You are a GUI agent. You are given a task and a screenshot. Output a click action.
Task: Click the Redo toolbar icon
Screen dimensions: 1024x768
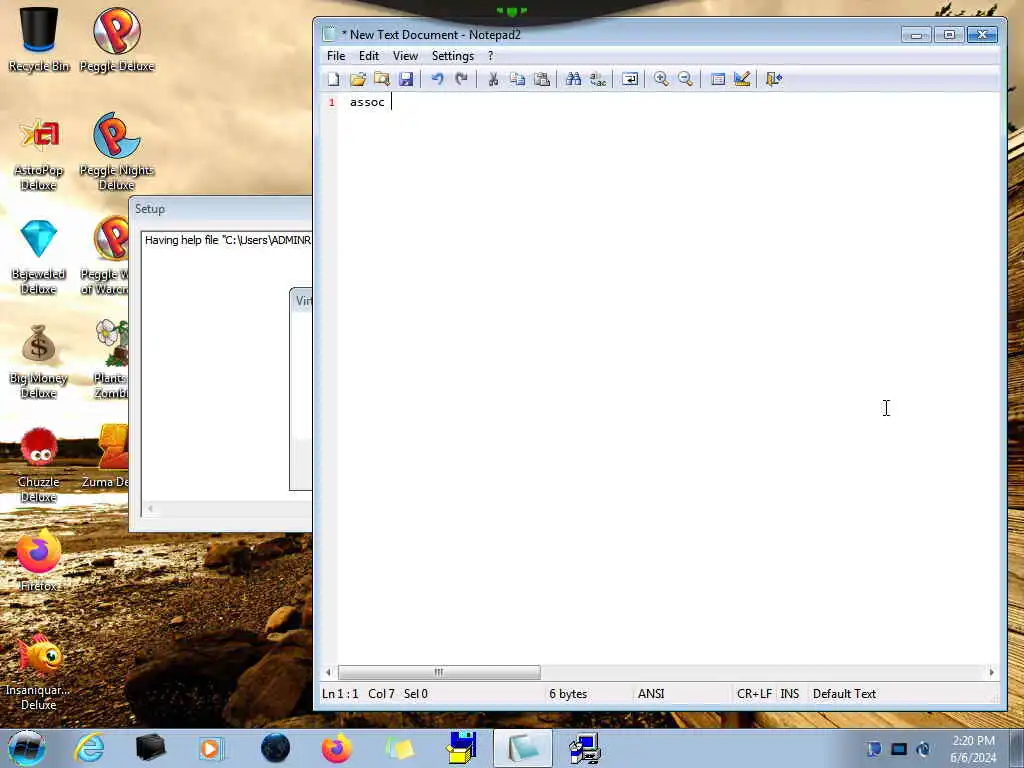[462, 79]
